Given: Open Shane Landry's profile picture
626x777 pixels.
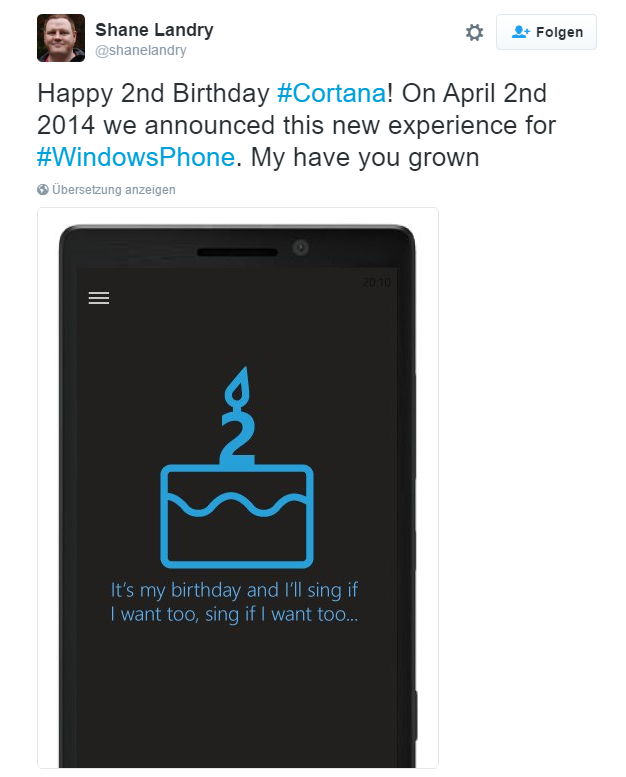Looking at the screenshot, I should (x=61, y=38).
